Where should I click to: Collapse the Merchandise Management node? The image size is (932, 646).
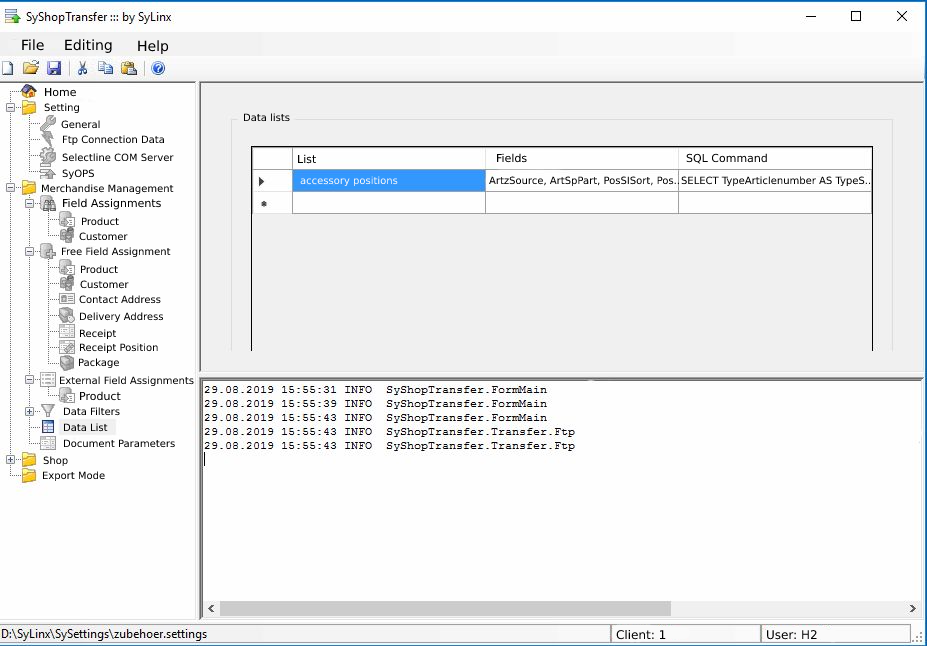click(x=10, y=188)
